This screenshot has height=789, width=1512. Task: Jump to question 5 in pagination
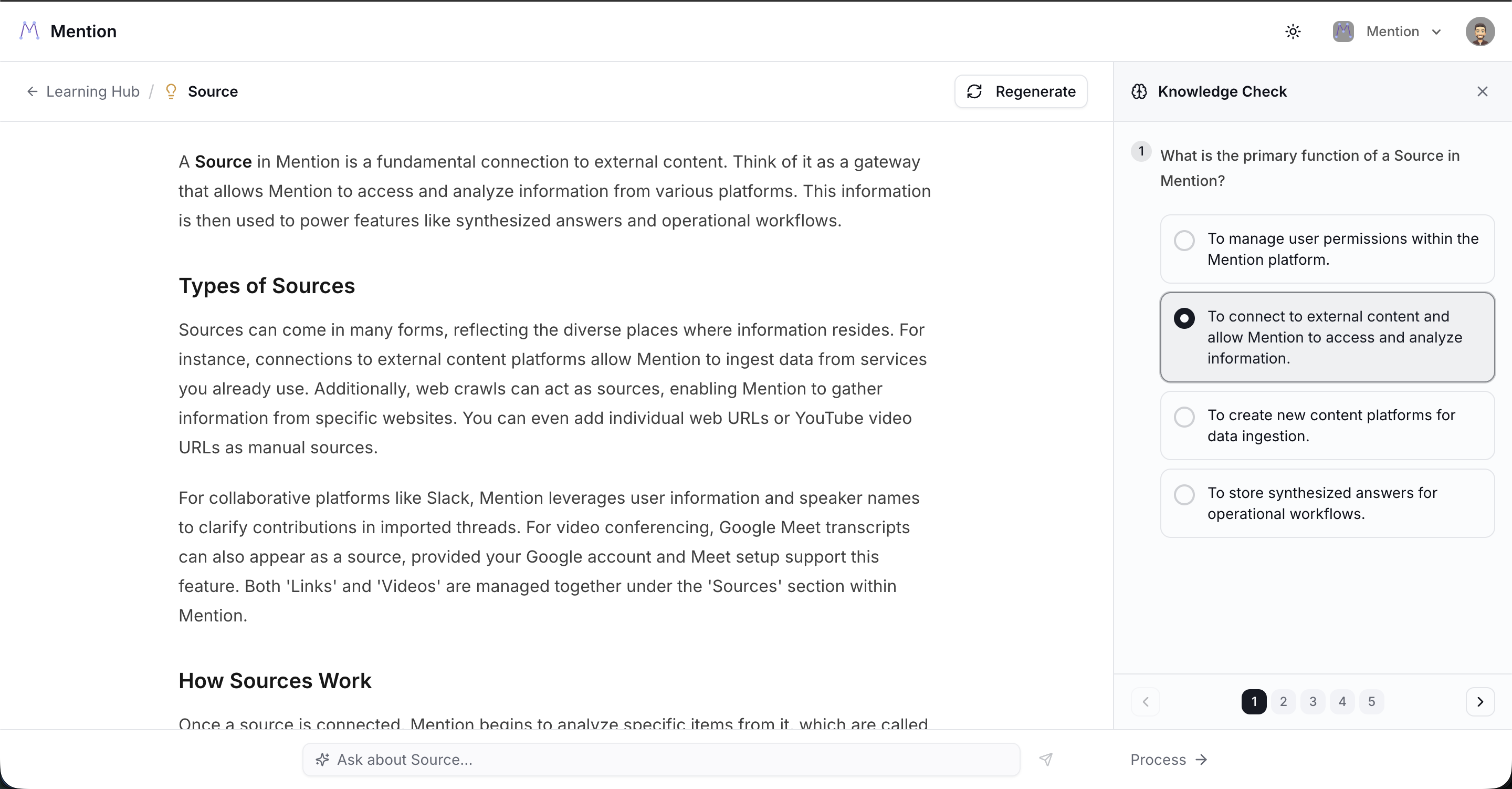[x=1371, y=701]
